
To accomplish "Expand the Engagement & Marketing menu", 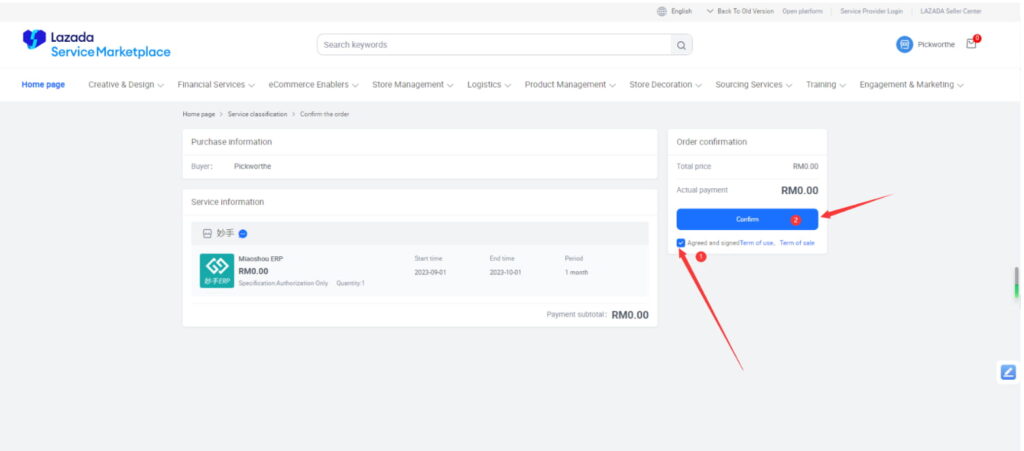I will [912, 85].
